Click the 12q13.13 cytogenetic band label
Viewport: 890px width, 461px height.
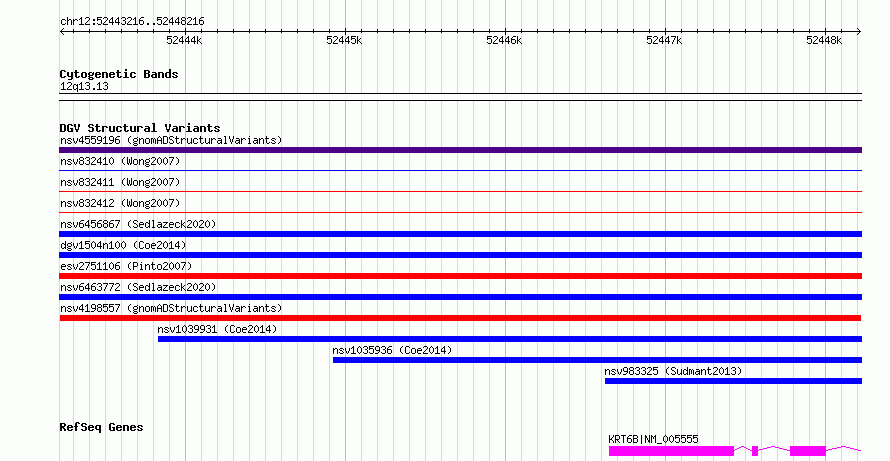click(x=84, y=87)
